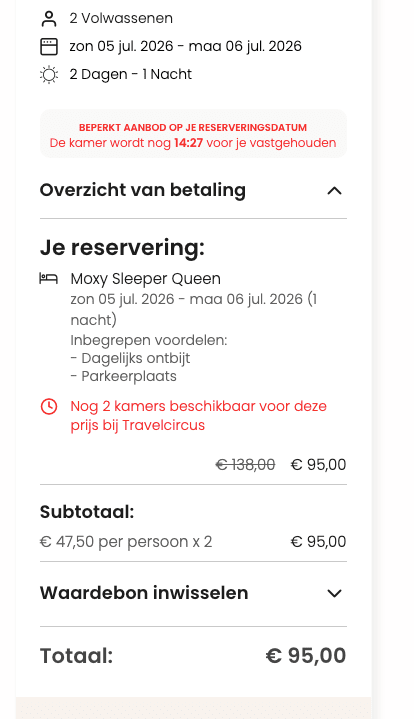Viewport: 414px width, 719px height.
Task: Click the Overzicht van betaling heading
Action: pyautogui.click(x=143, y=190)
